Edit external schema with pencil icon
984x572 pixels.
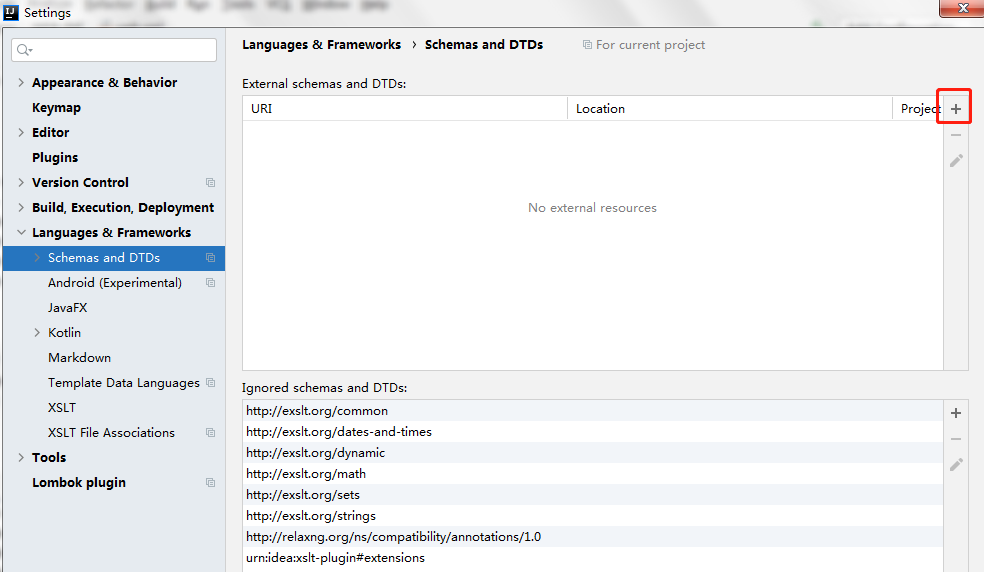click(956, 161)
